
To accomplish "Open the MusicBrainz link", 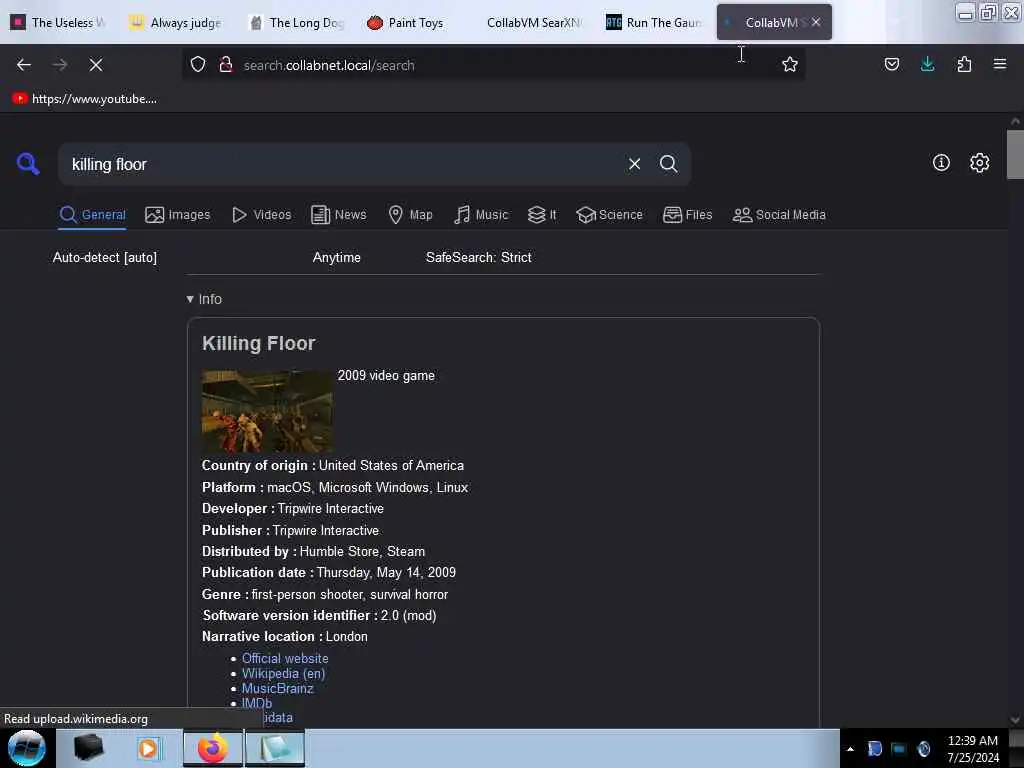I will point(278,688).
